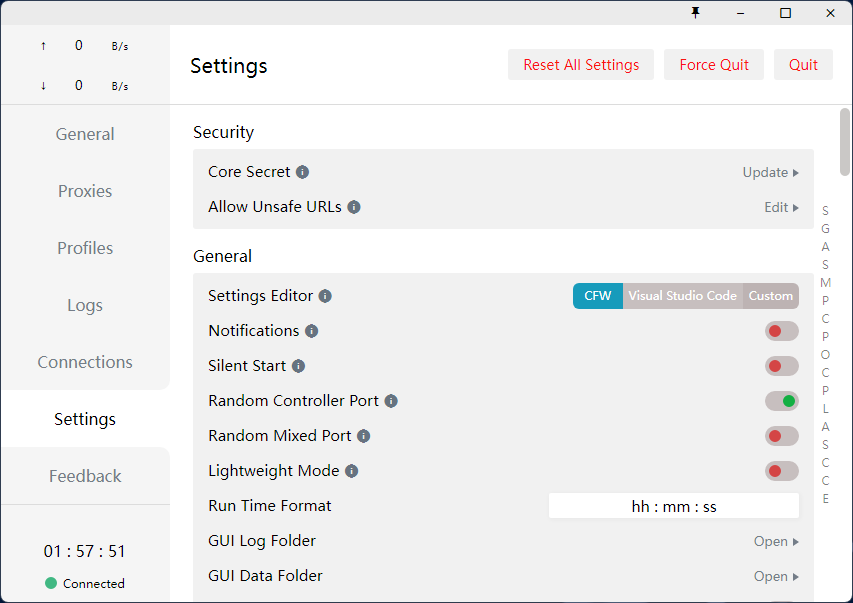Click info icon next to Lightweight Mode
The image size is (853, 603).
pyautogui.click(x=352, y=471)
